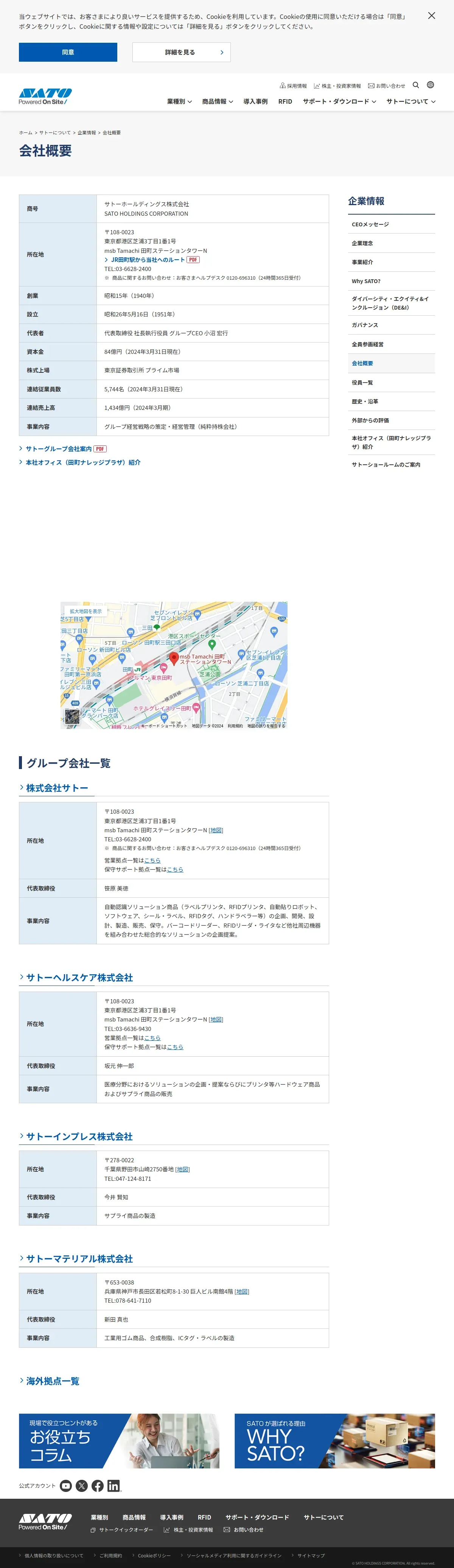Expand the 商品情報 navigation menu
454x1568 pixels.
coord(218,102)
